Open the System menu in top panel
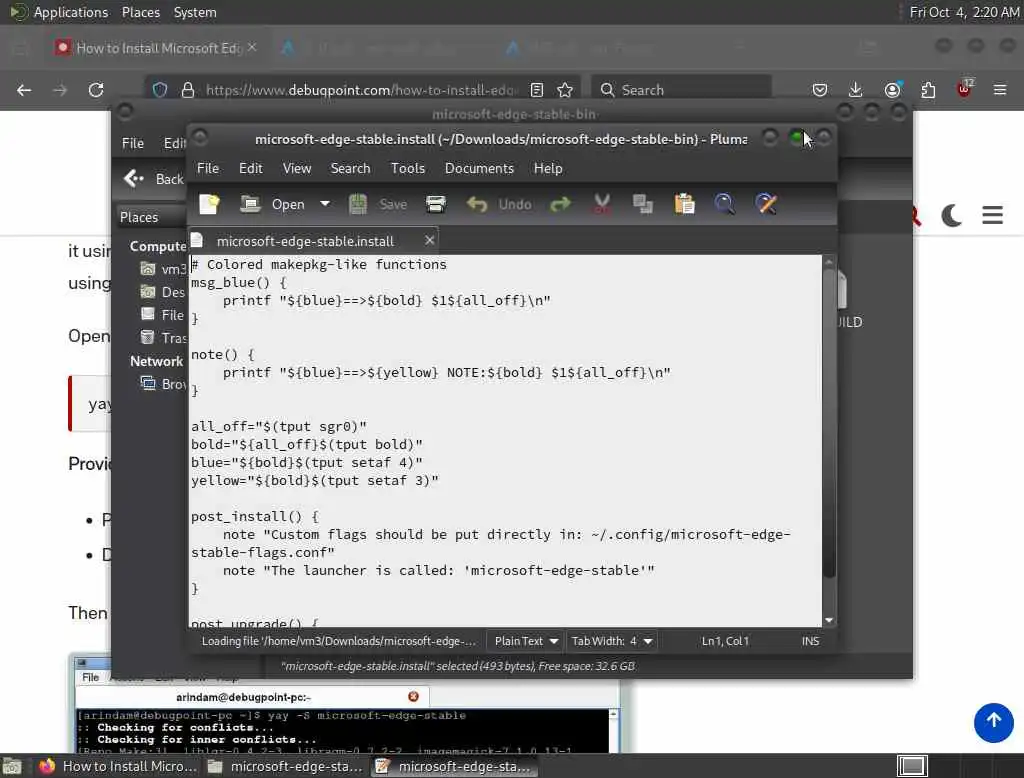The height and width of the screenshot is (778, 1024). (x=195, y=12)
